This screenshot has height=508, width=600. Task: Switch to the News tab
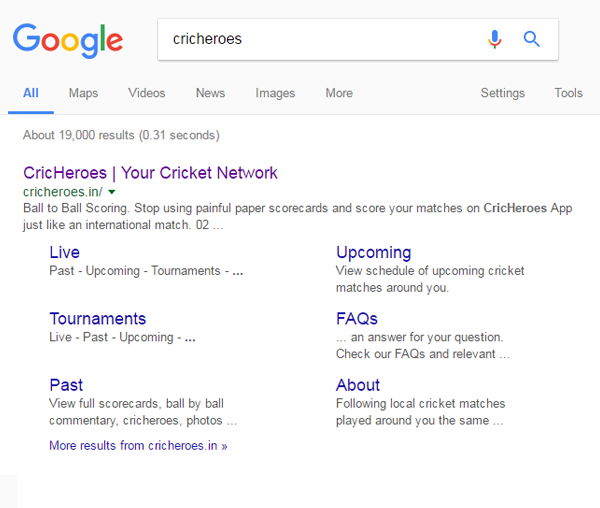click(210, 93)
